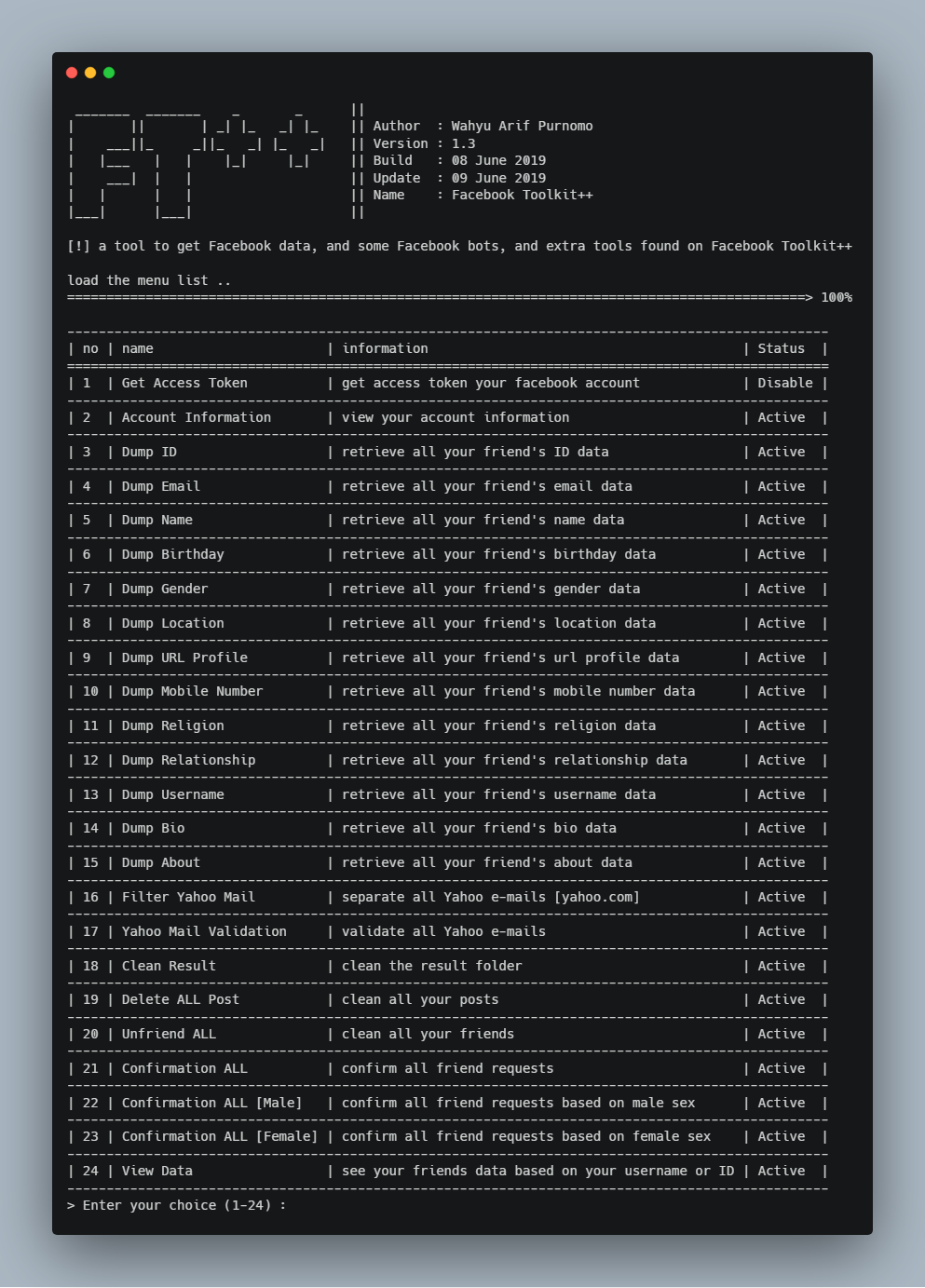Click 'Dump Email' in the menu list

pyautogui.click(x=161, y=486)
